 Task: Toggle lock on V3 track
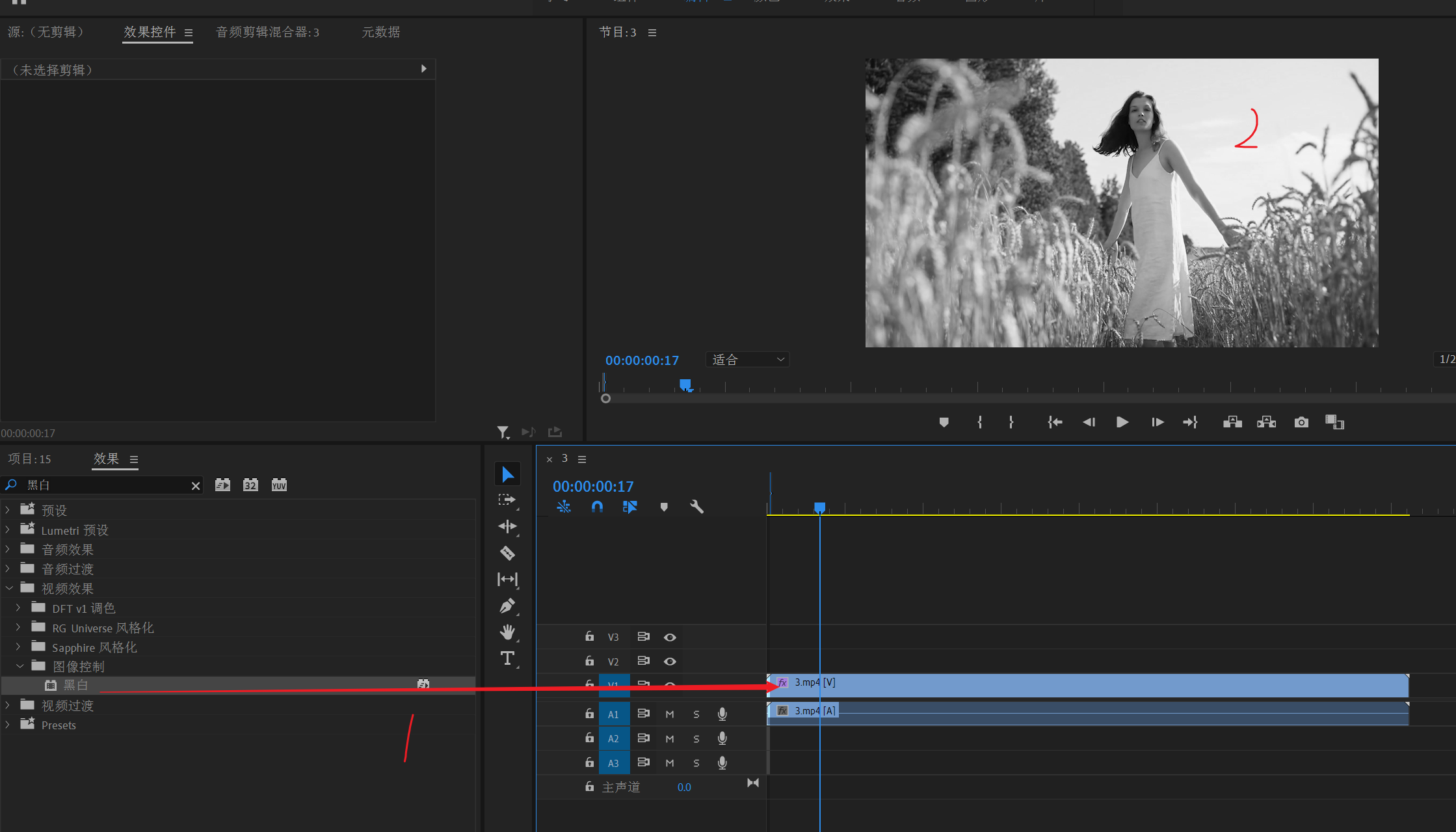589,637
